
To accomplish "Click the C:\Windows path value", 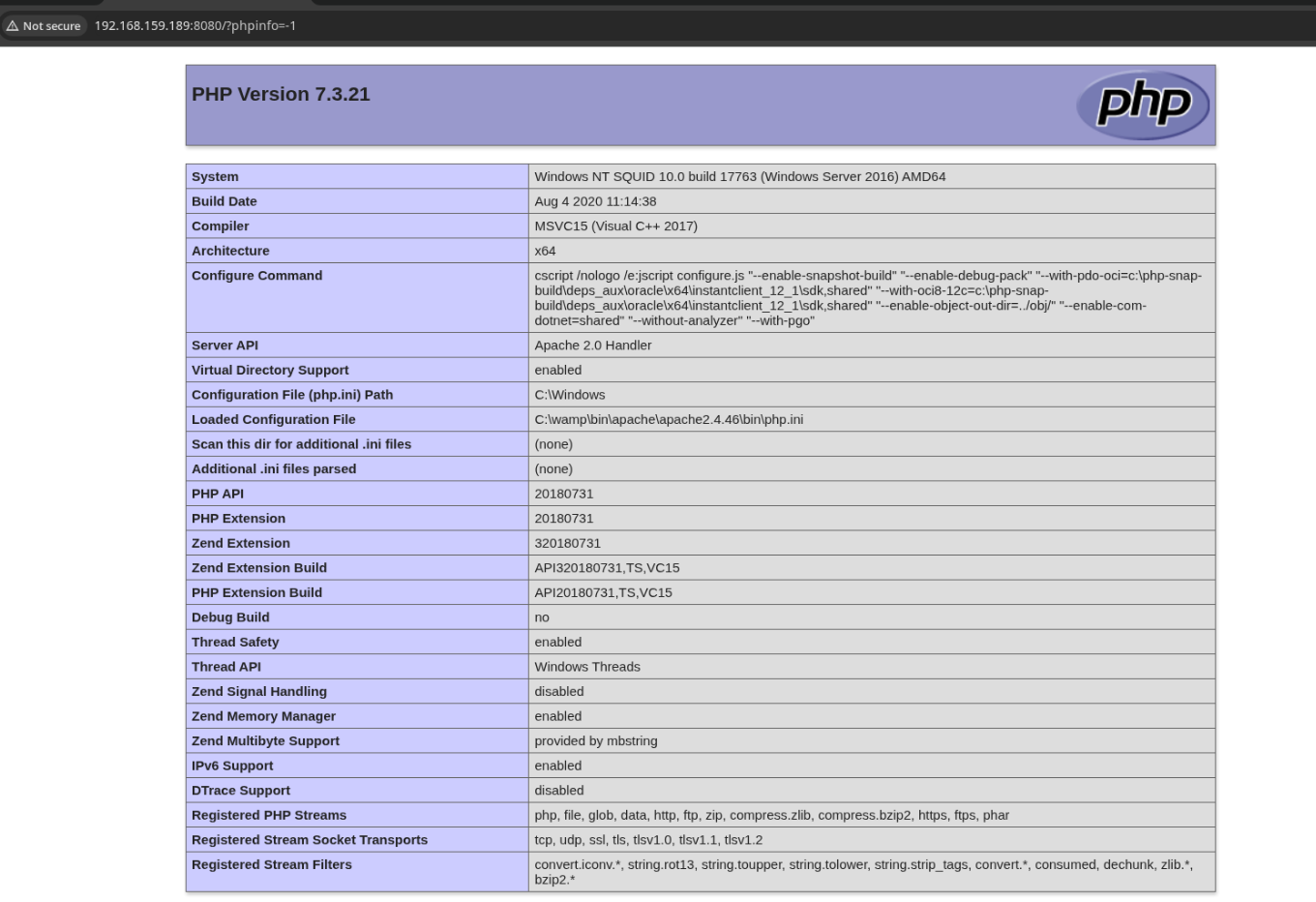I will [x=570, y=395].
